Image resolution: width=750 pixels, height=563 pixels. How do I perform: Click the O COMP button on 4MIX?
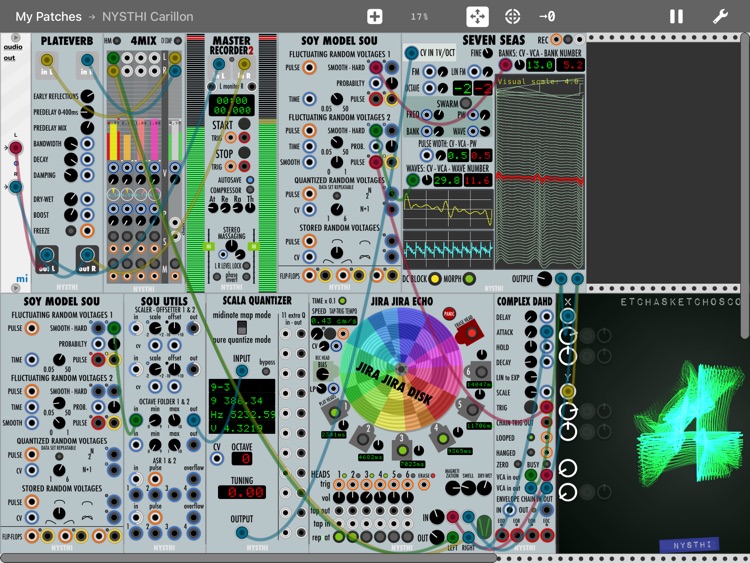click(177, 41)
